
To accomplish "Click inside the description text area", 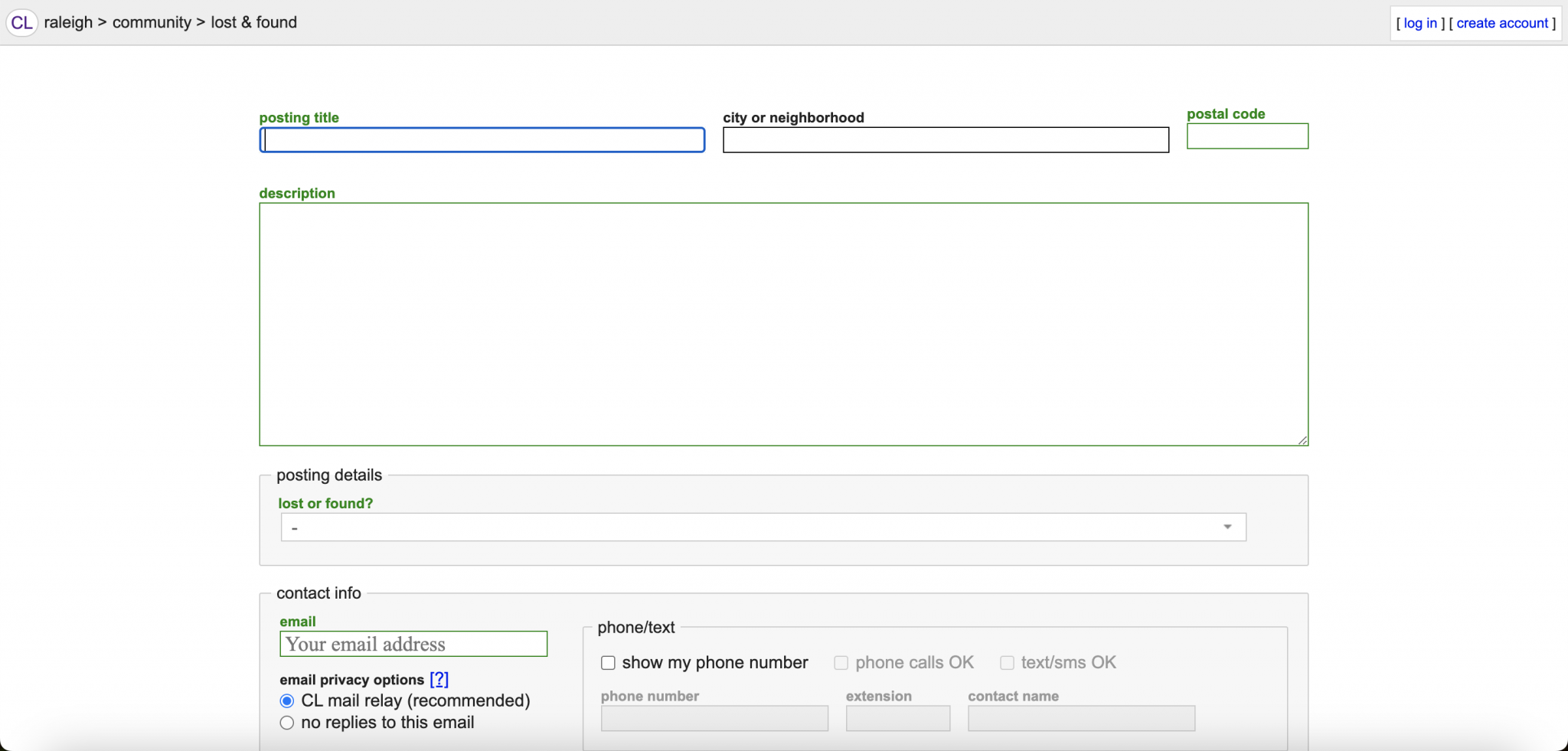I will [783, 324].
